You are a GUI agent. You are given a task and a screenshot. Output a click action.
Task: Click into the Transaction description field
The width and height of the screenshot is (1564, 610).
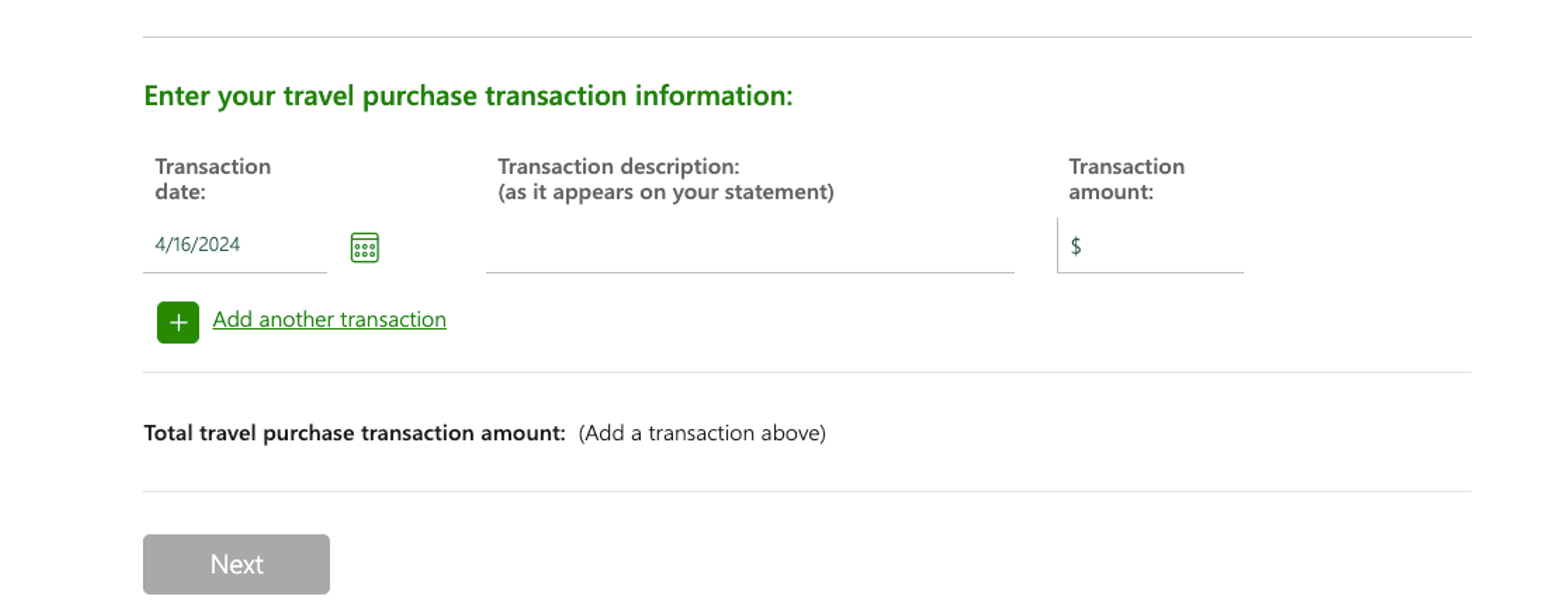[750, 248]
